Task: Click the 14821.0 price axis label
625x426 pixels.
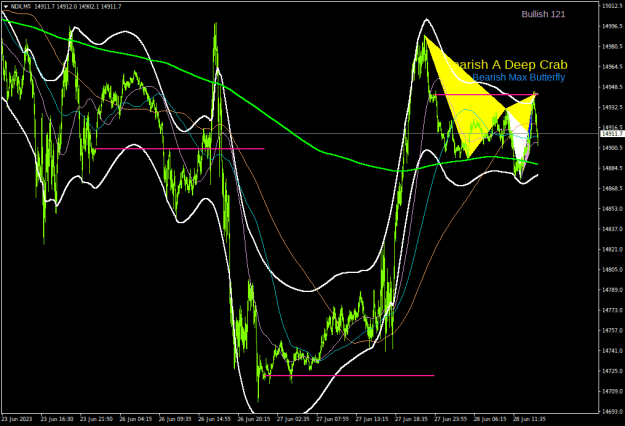Action: tap(613, 249)
